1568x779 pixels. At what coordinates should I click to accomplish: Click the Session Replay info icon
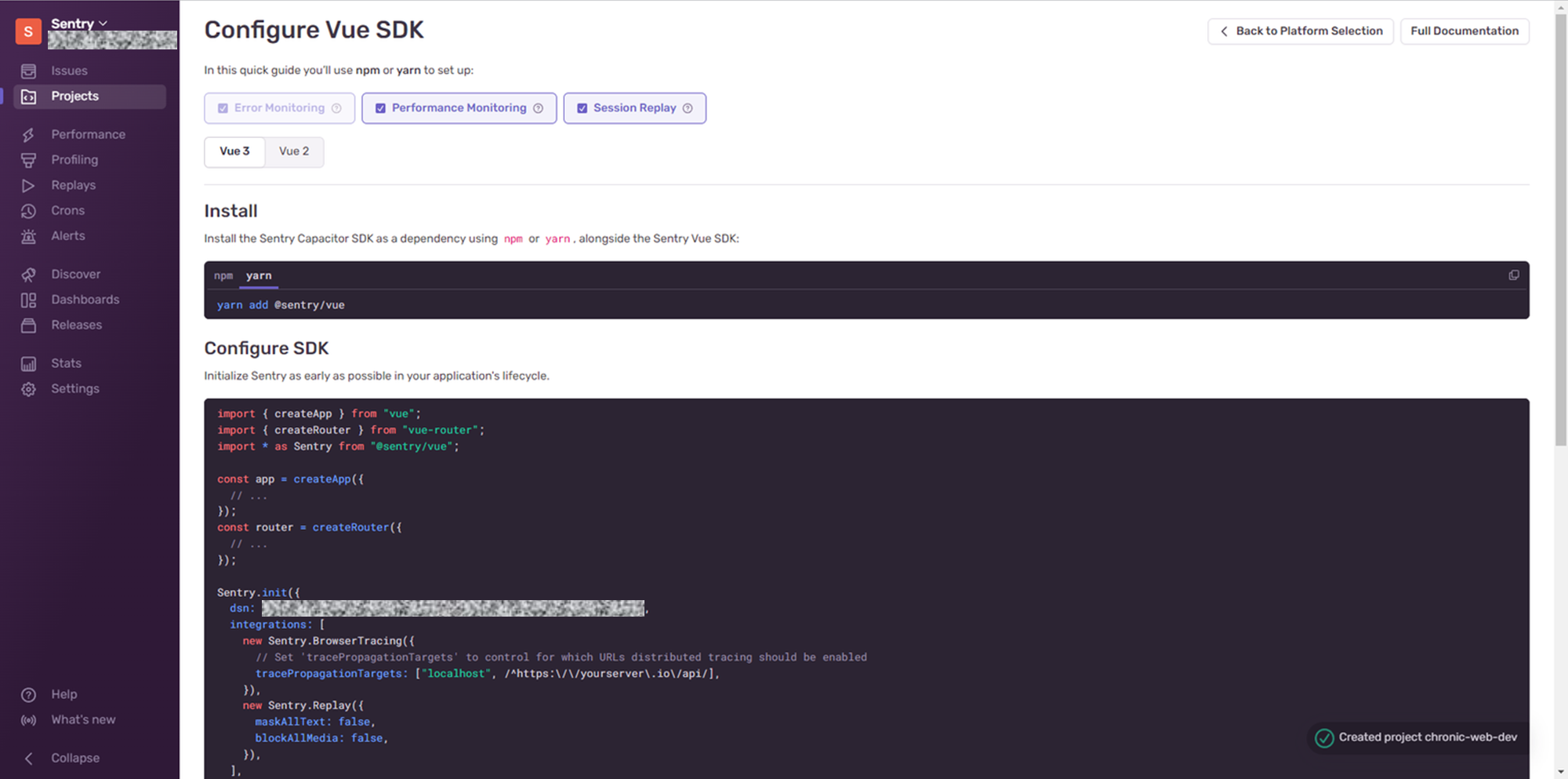pyautogui.click(x=688, y=108)
